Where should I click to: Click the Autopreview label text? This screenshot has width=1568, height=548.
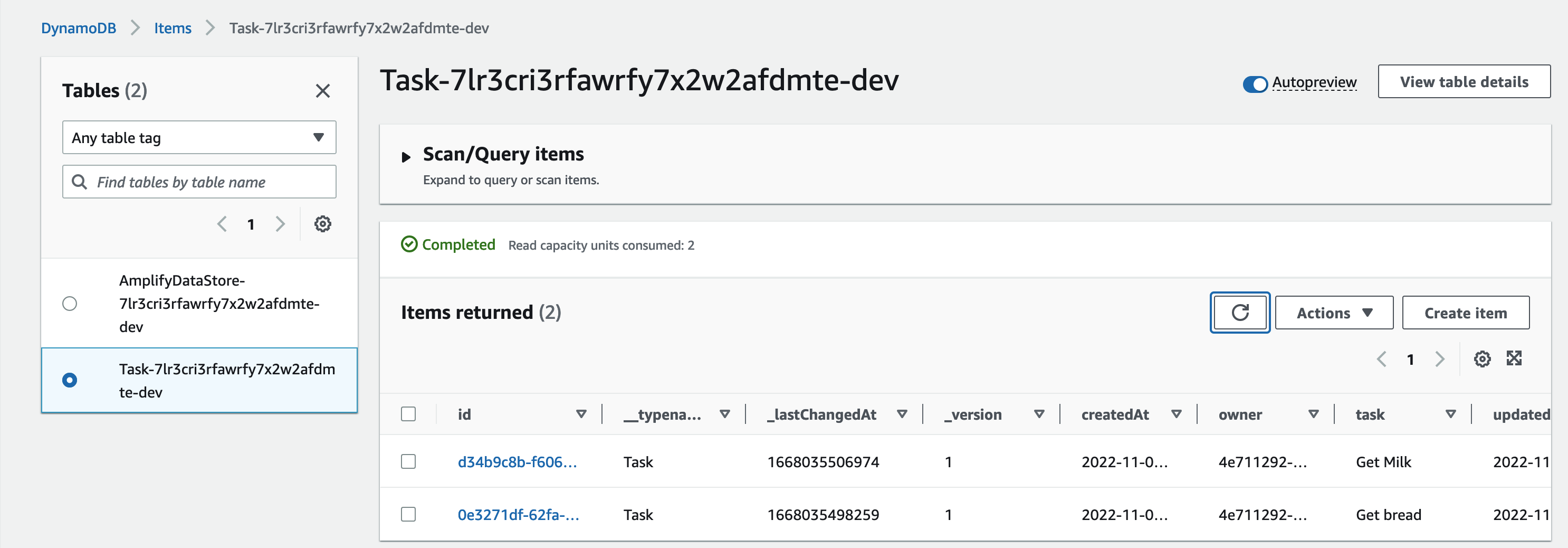[x=1314, y=82]
